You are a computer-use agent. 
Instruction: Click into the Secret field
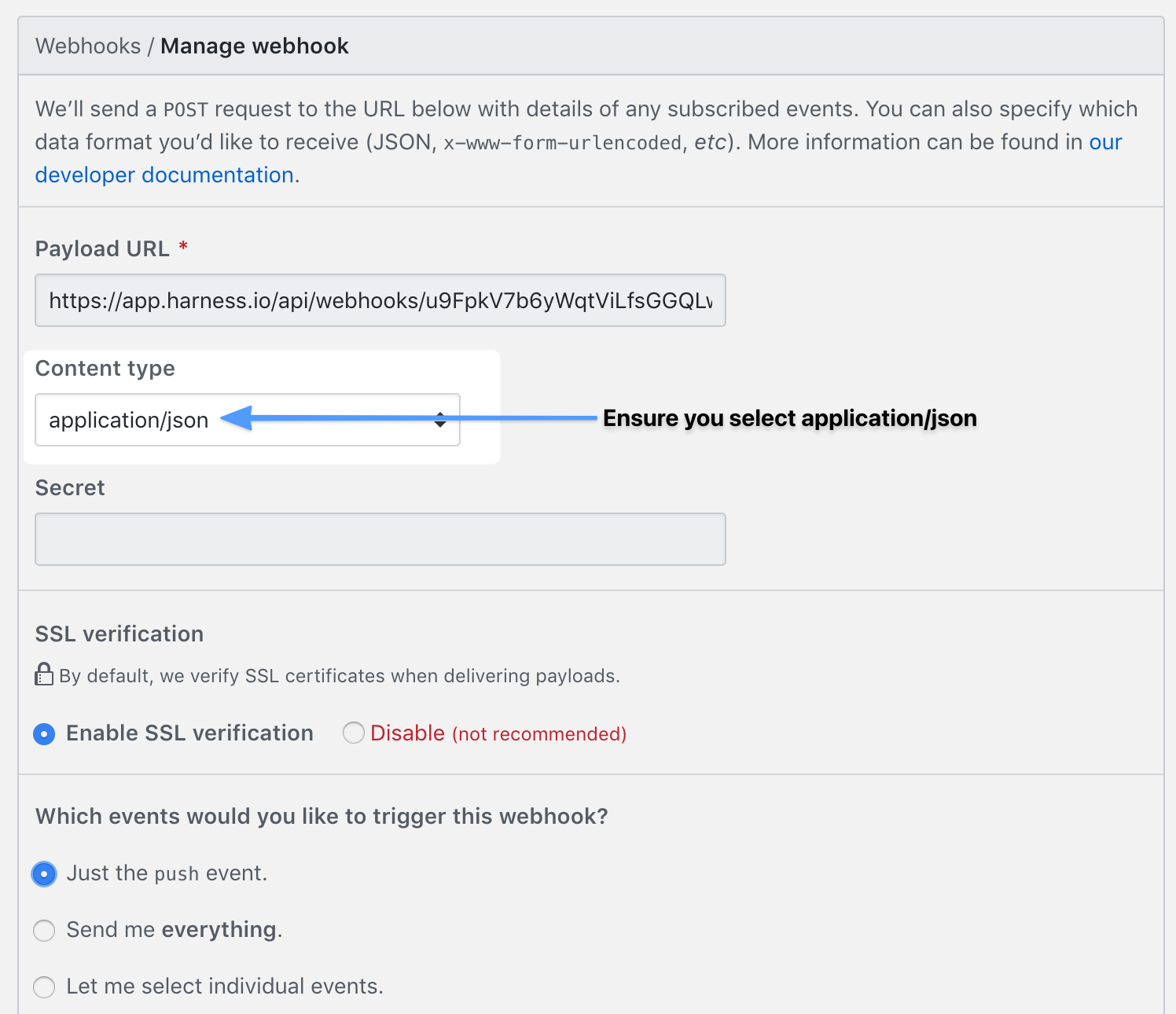click(380, 539)
